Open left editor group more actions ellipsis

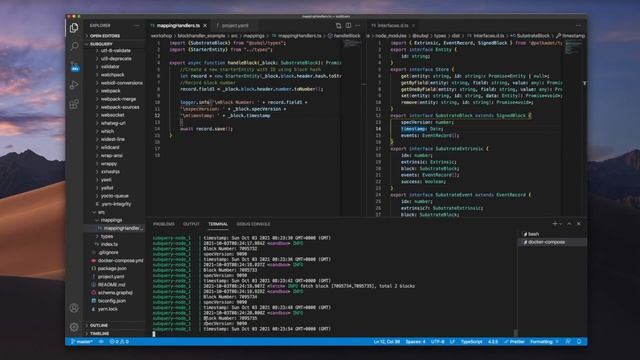coord(358,25)
